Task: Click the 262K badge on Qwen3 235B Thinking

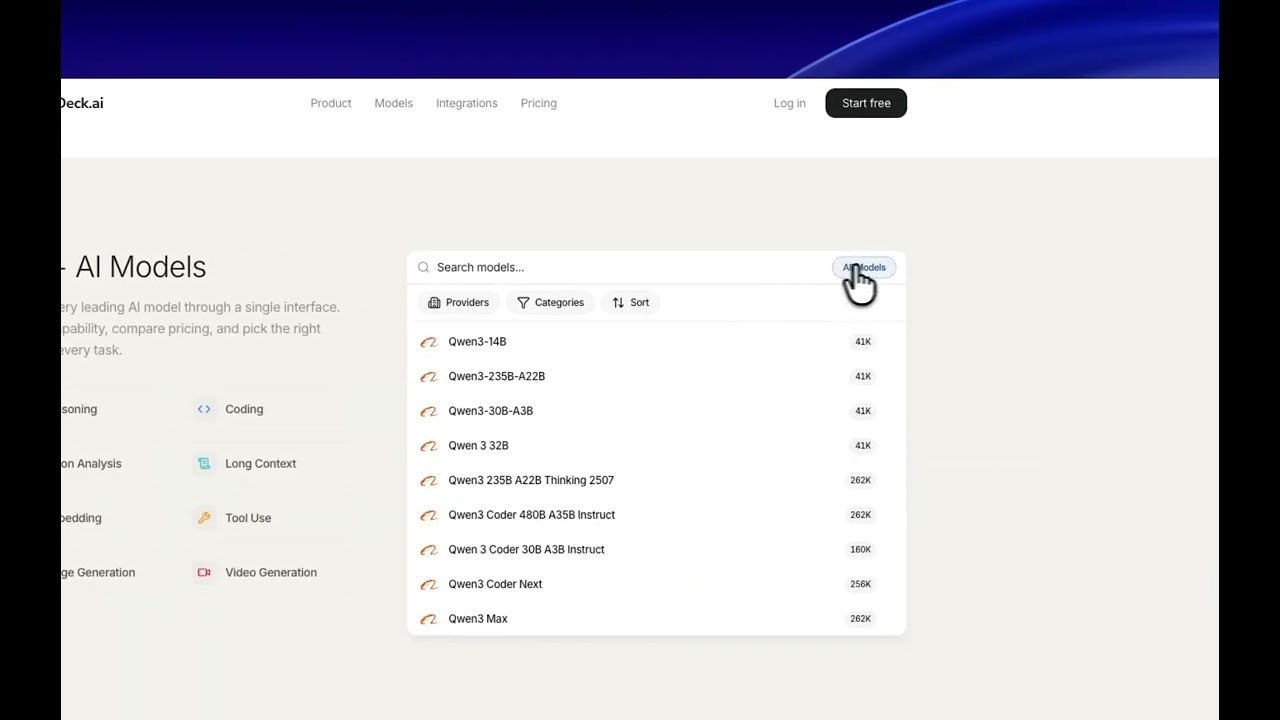Action: pos(861,481)
